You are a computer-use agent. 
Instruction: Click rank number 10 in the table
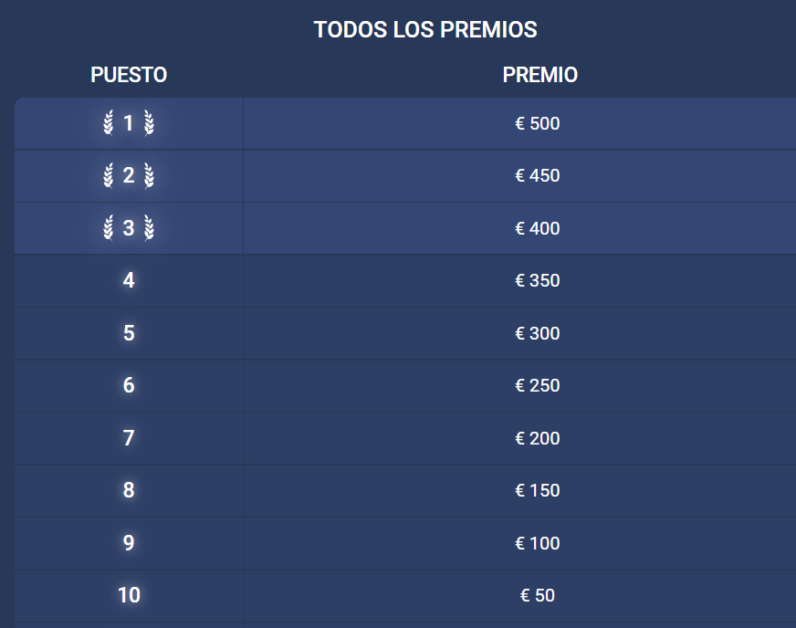(129, 595)
